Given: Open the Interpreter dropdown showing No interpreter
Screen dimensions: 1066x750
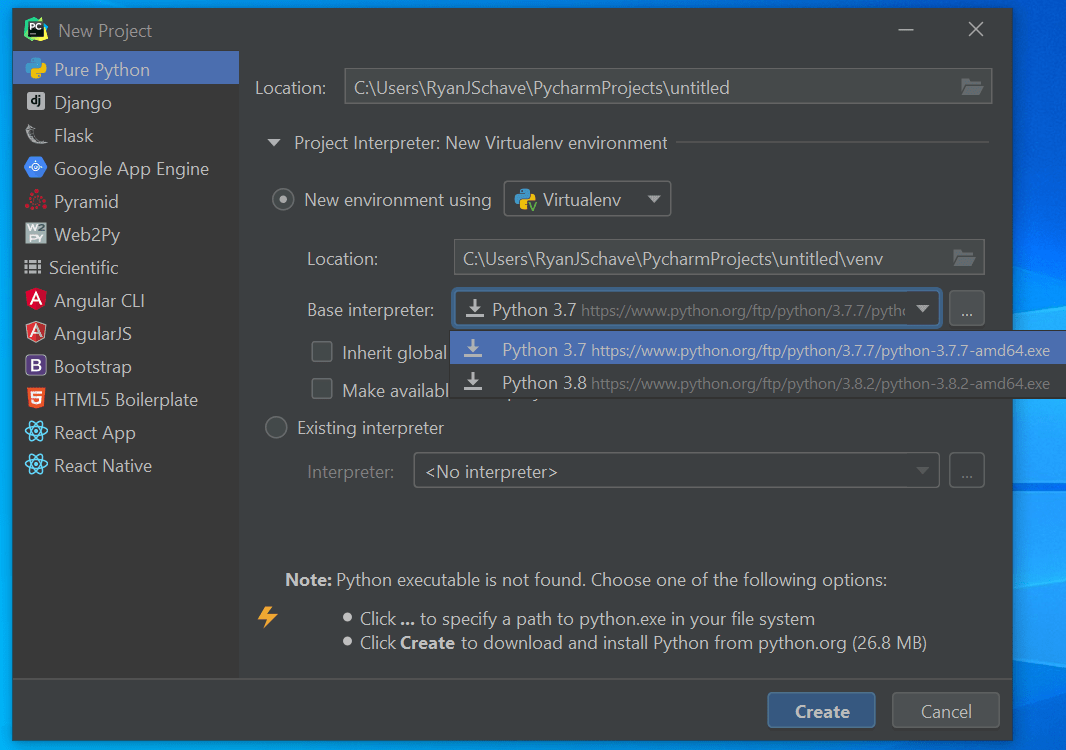Looking at the screenshot, I should click(676, 470).
